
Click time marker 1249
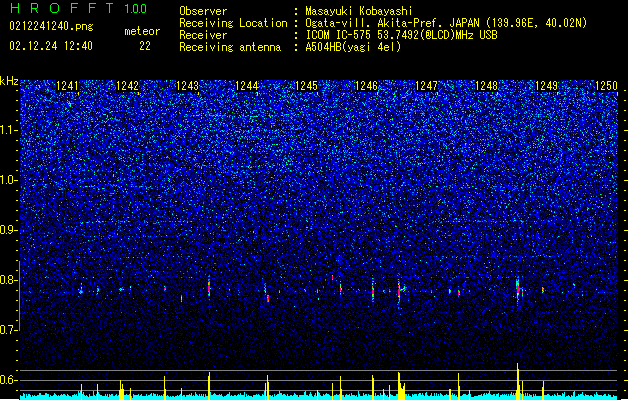tap(546, 86)
